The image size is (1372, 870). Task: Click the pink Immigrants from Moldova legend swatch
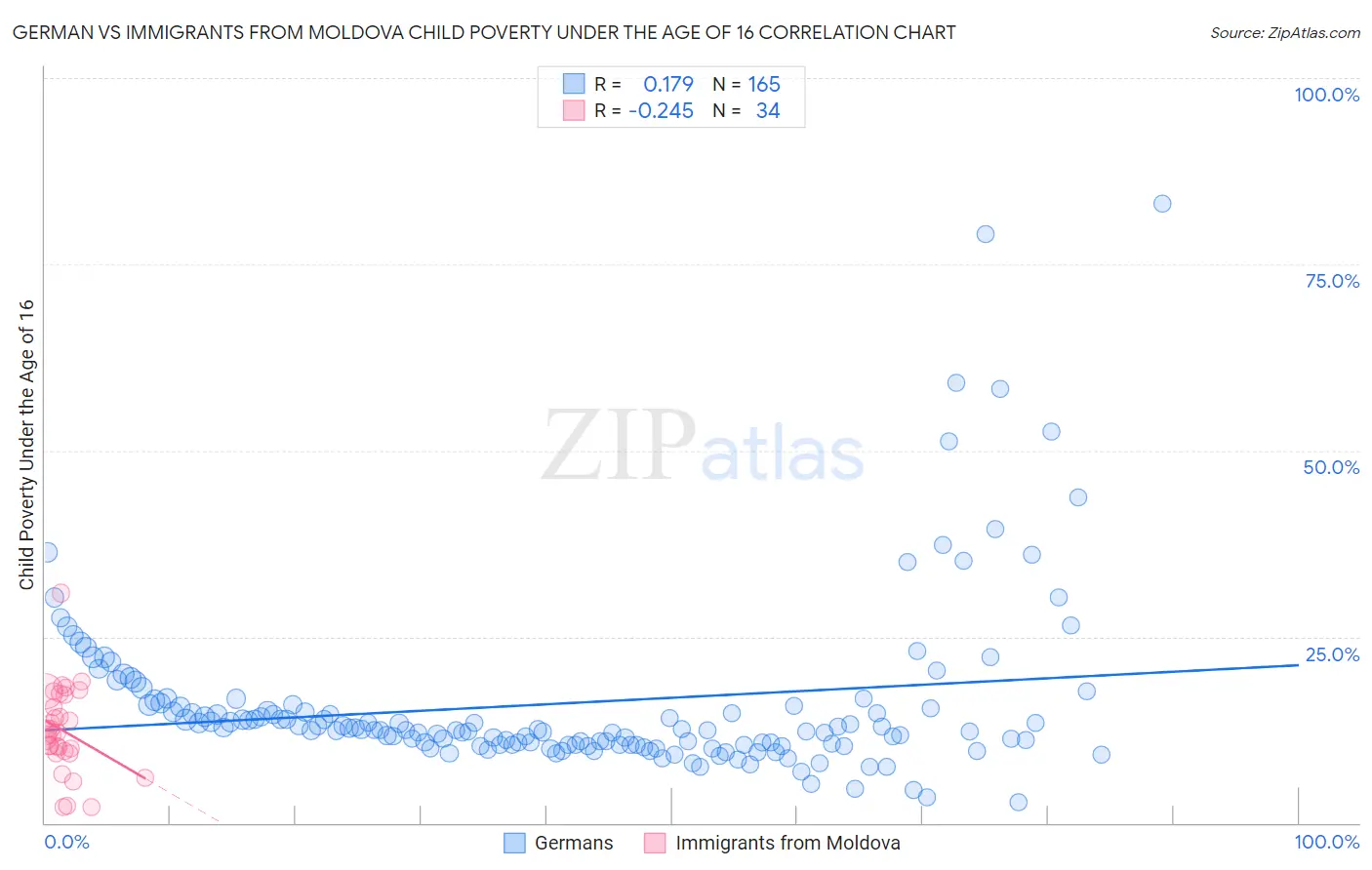[655, 843]
